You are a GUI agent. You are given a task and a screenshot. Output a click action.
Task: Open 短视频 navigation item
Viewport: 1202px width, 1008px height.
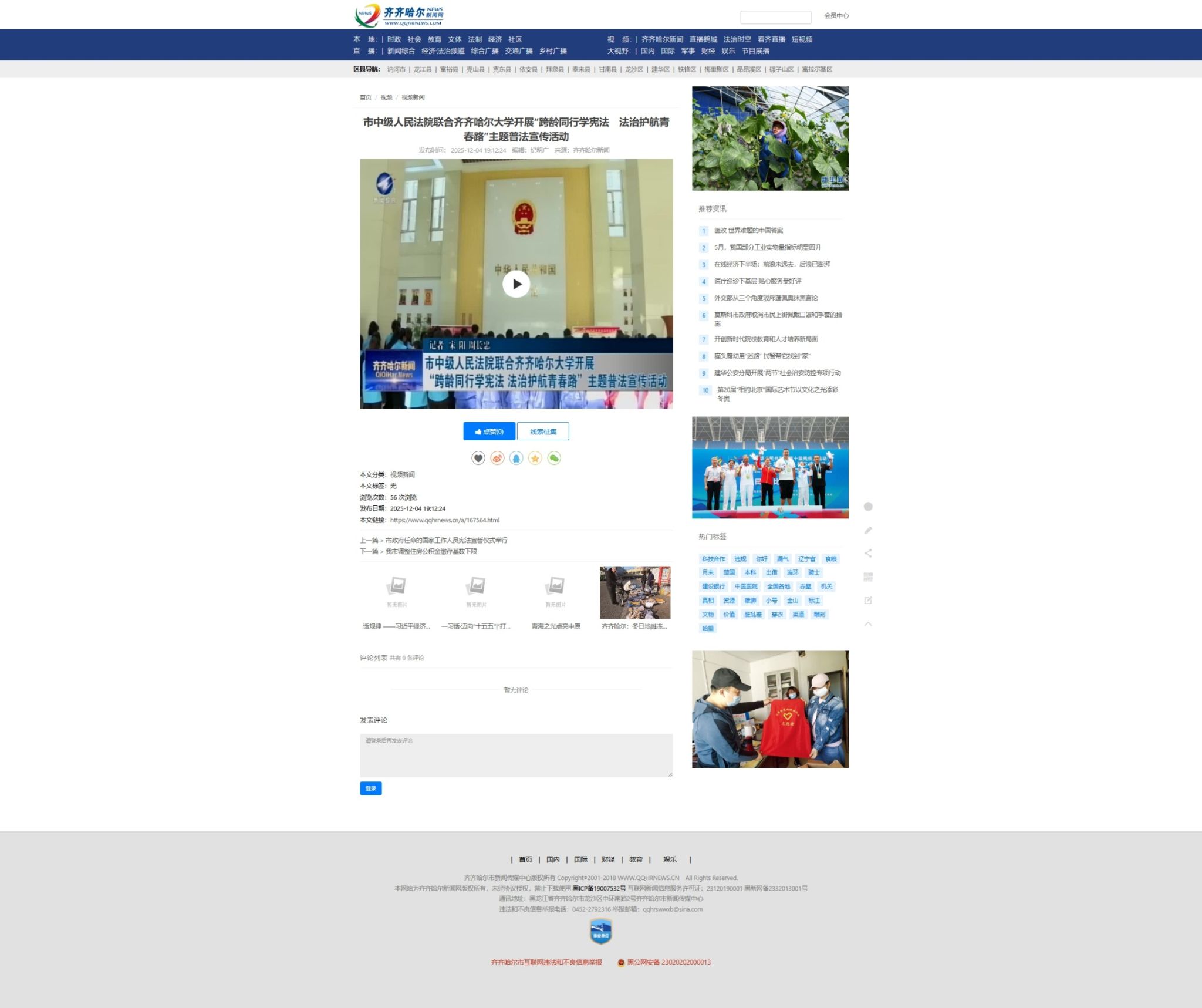click(x=802, y=39)
